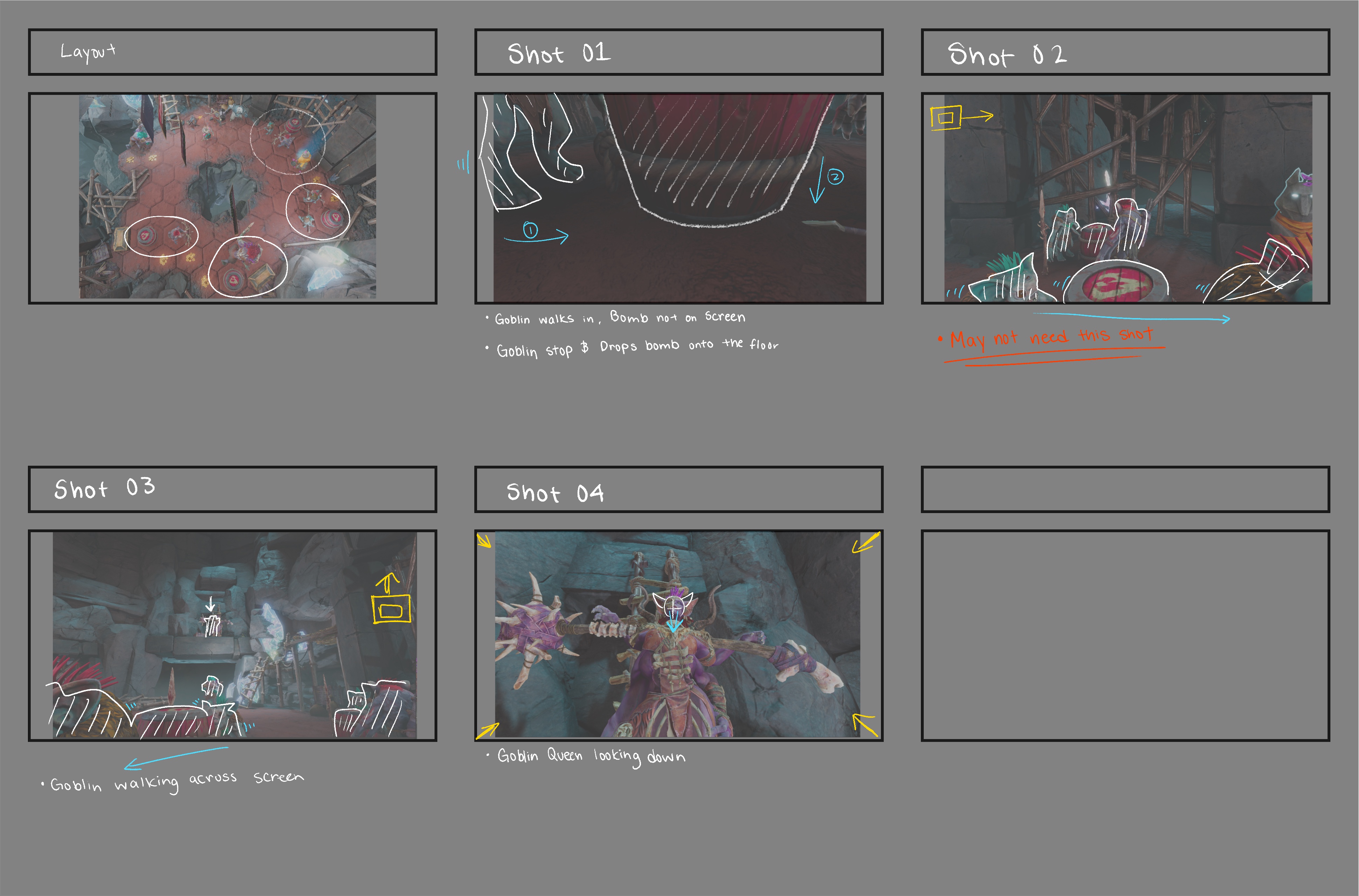Select the Shot 04 Goblin Queen image

pos(677,634)
